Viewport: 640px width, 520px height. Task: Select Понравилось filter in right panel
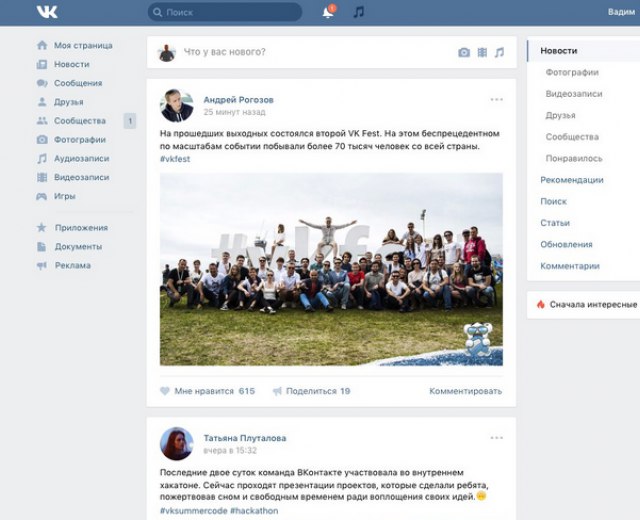point(574,158)
